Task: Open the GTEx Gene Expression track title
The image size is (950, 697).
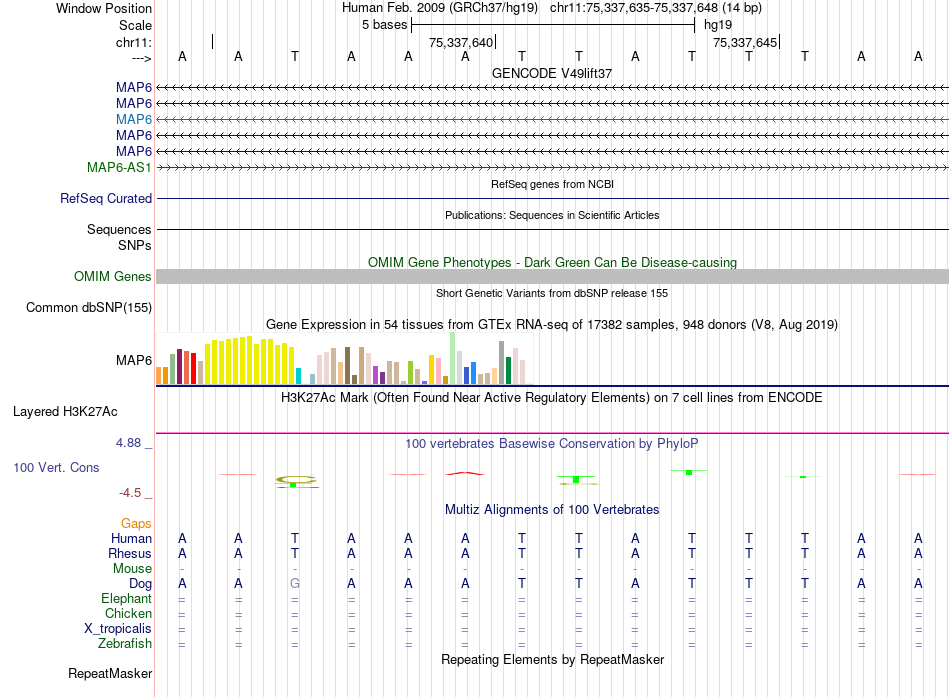Action: pos(552,324)
